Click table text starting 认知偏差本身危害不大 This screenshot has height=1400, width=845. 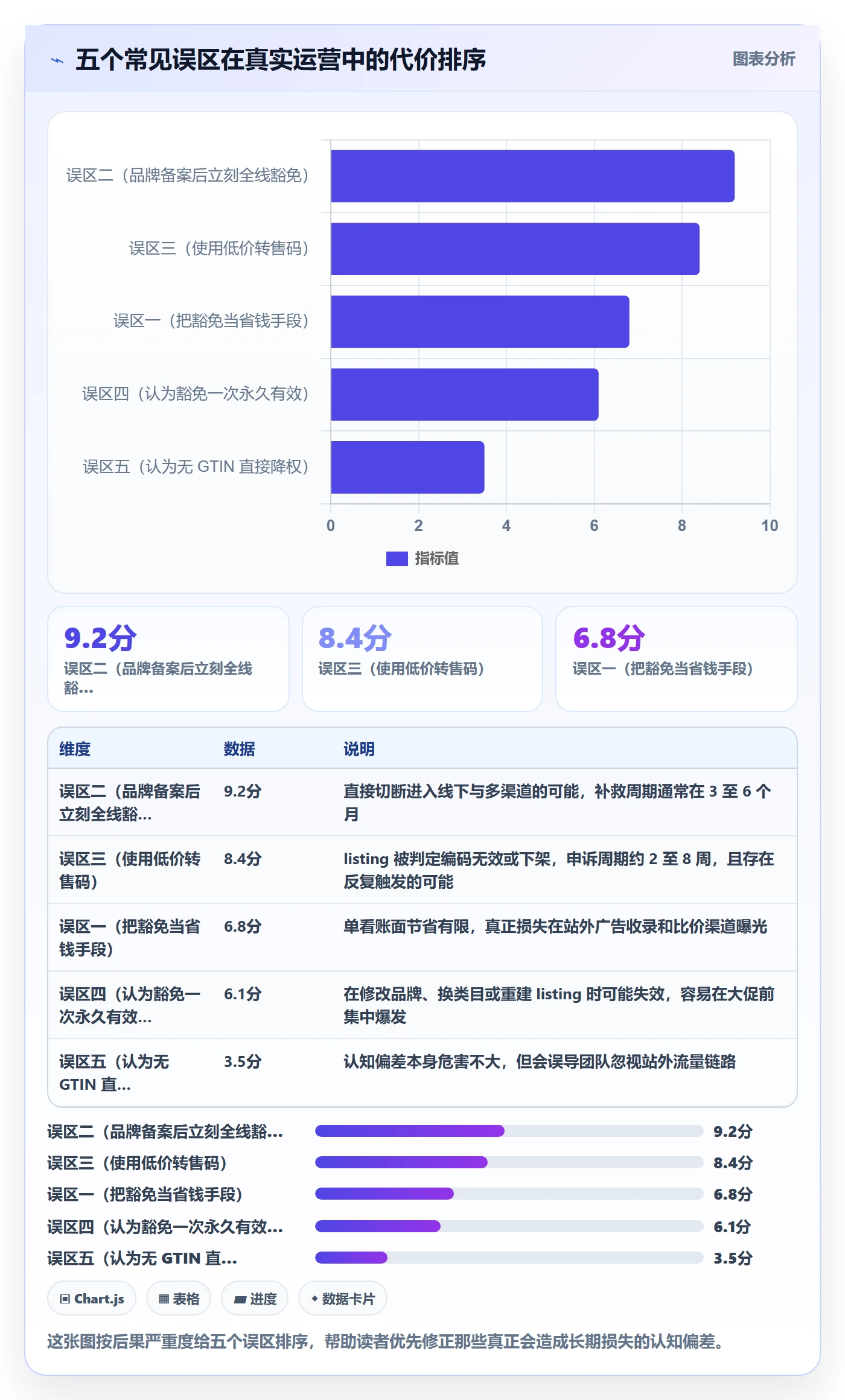(x=540, y=1061)
